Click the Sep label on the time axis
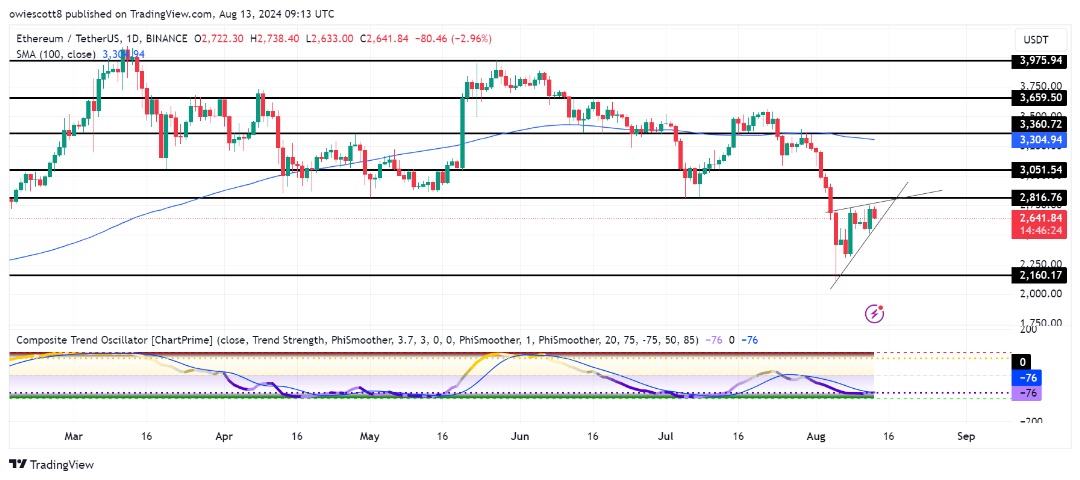 coord(965,437)
